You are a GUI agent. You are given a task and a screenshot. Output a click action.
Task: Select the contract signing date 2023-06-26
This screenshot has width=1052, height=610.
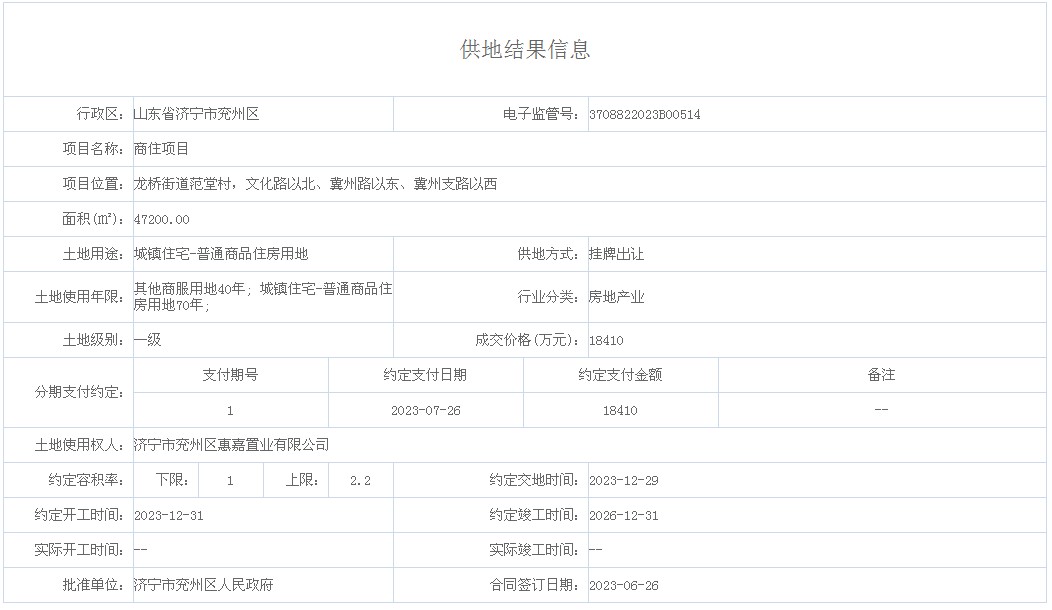[x=624, y=586]
